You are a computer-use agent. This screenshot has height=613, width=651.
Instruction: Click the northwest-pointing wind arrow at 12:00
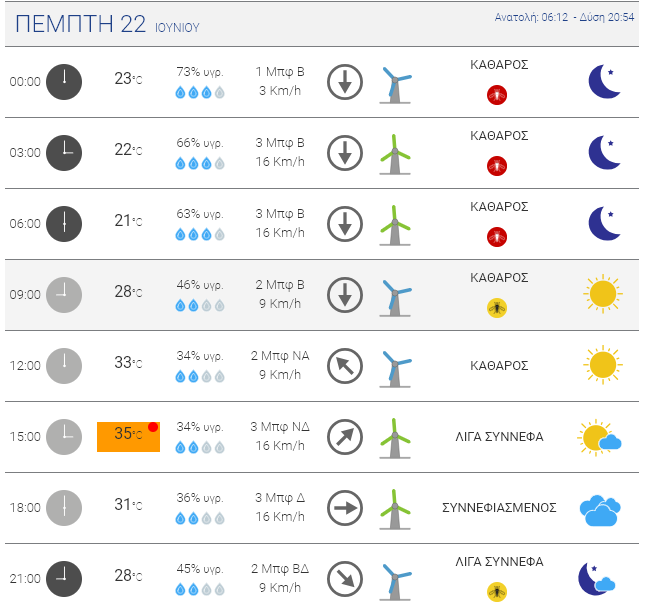tap(345, 366)
